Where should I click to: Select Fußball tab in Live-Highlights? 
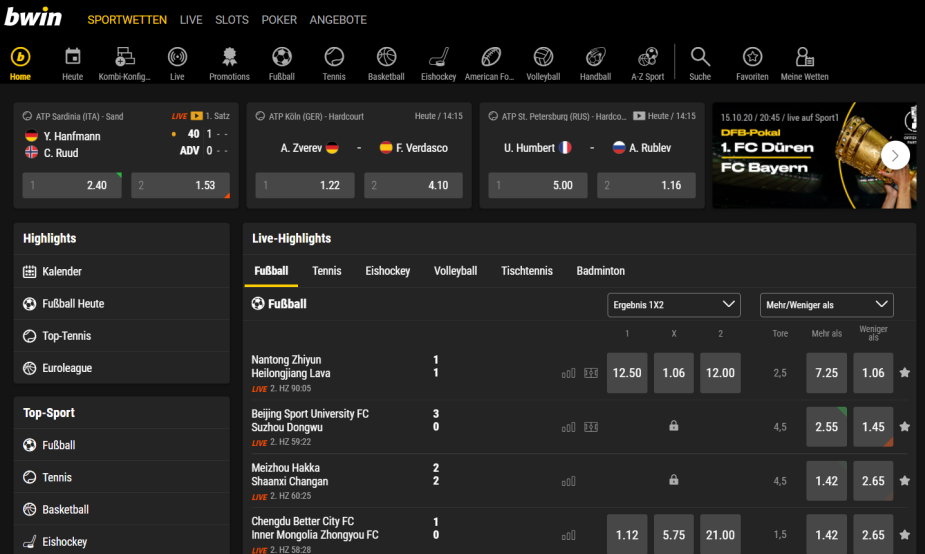tap(271, 271)
